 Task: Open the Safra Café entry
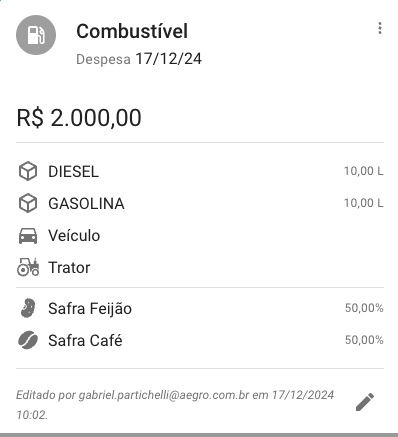(200, 340)
